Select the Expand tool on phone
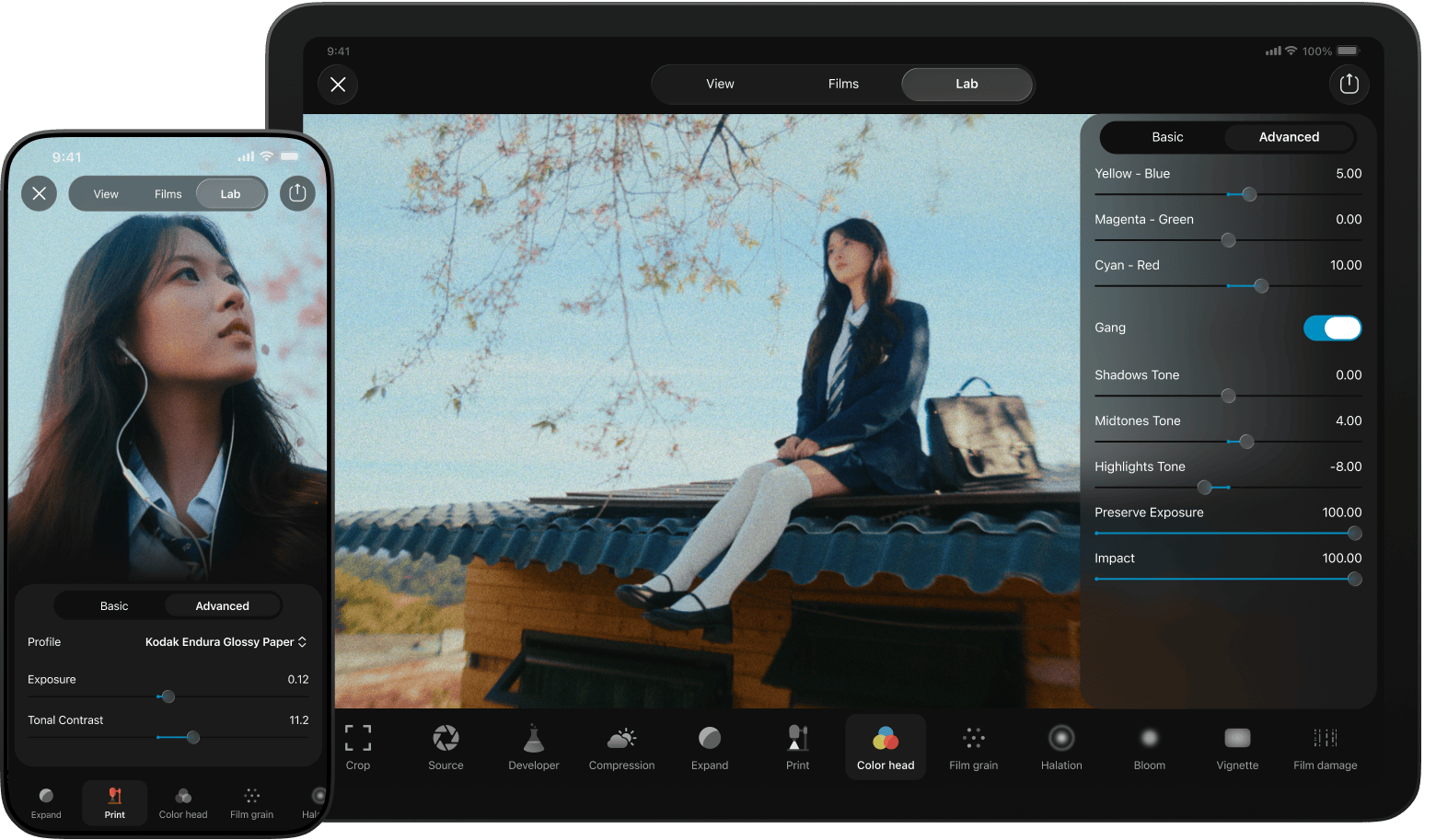The height and width of the screenshot is (840, 1436). (46, 802)
